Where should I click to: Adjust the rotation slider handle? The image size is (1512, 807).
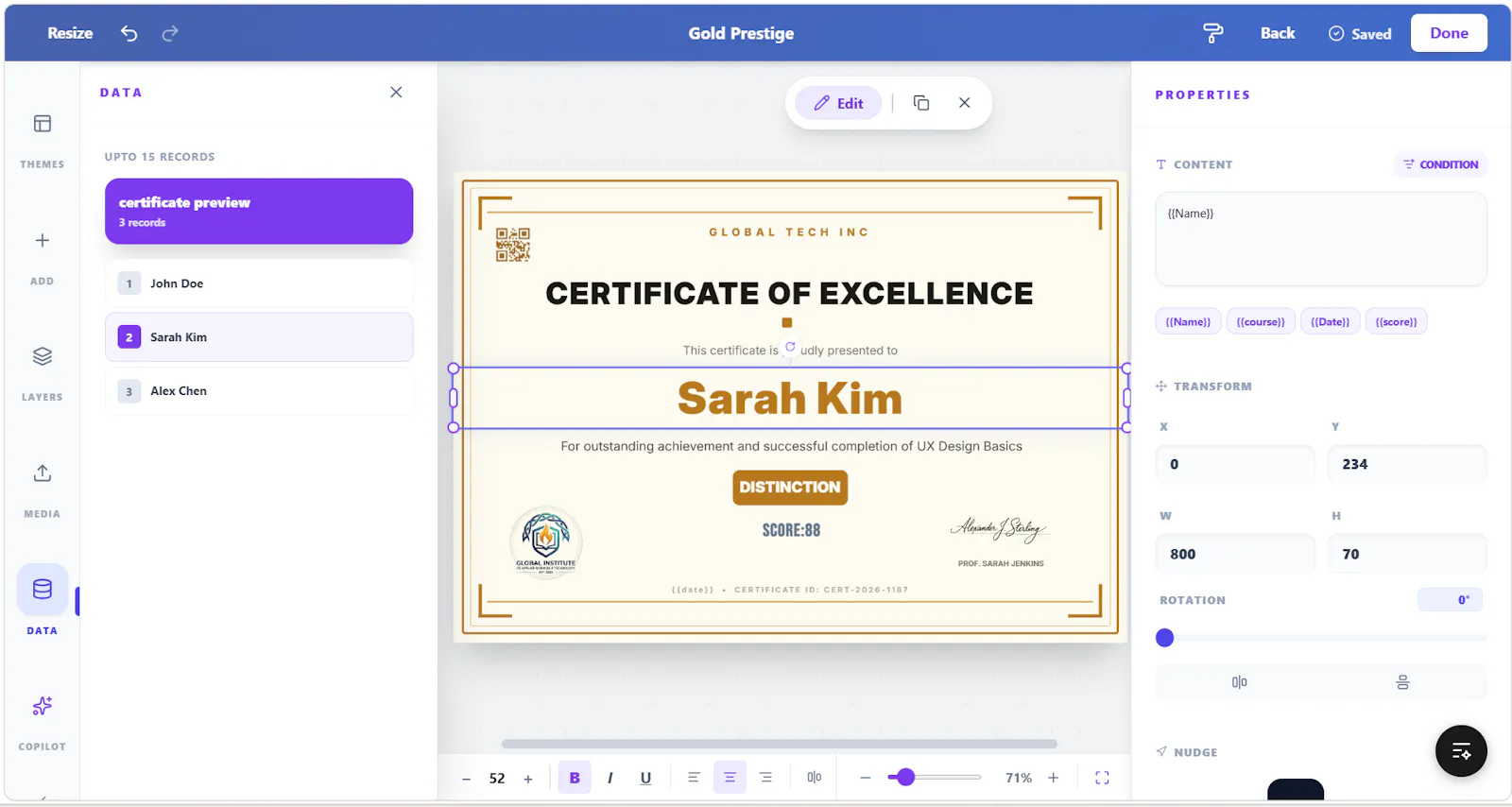click(1165, 638)
